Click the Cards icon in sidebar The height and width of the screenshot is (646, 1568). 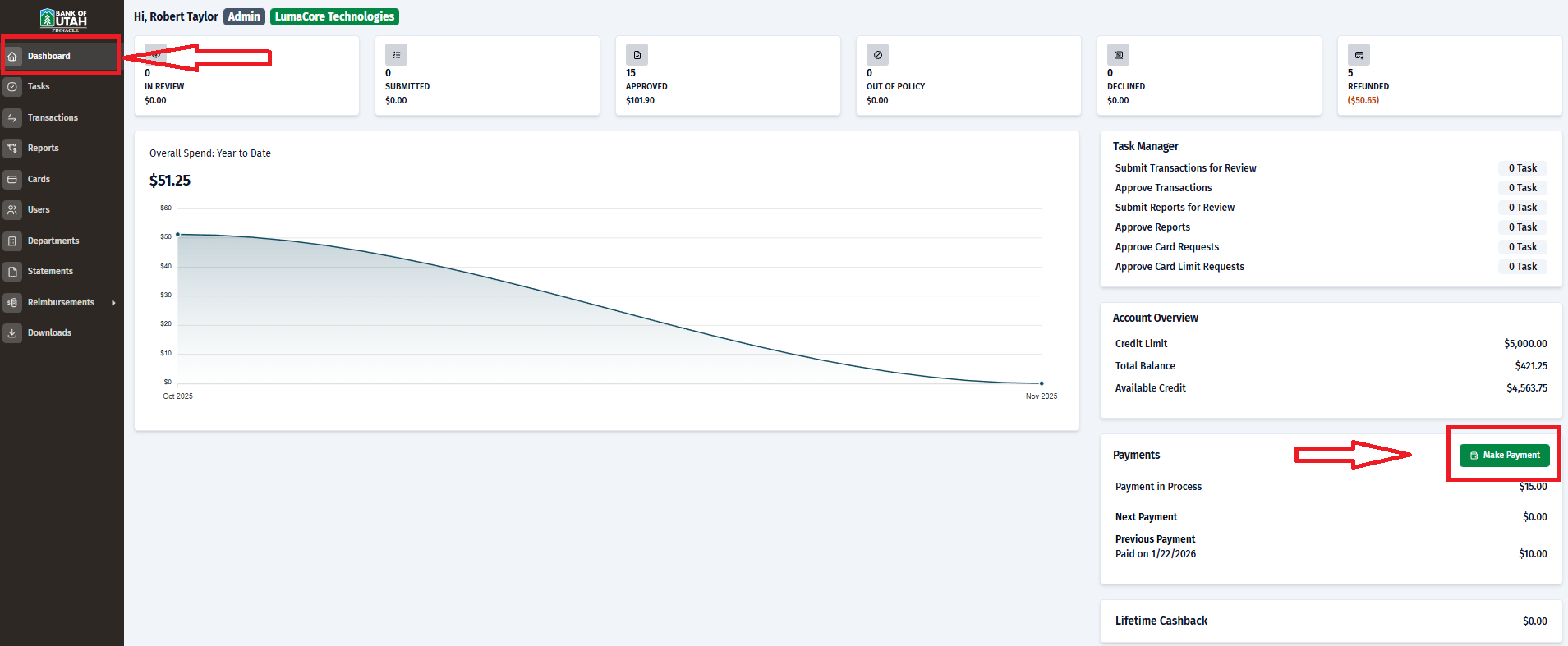tap(12, 179)
